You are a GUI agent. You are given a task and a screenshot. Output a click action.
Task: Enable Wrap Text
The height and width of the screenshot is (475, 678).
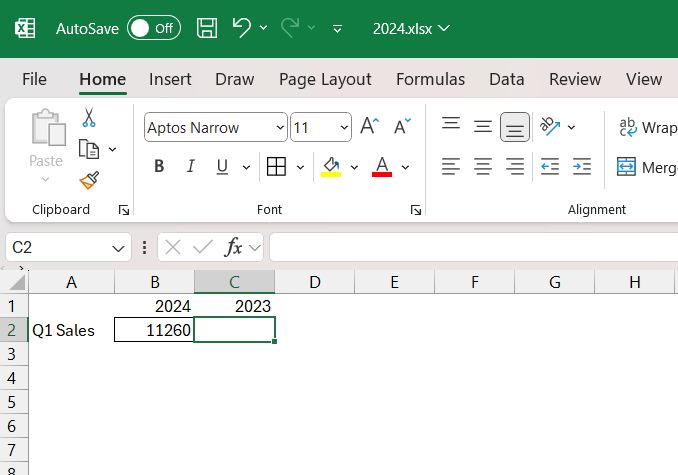[647, 128]
